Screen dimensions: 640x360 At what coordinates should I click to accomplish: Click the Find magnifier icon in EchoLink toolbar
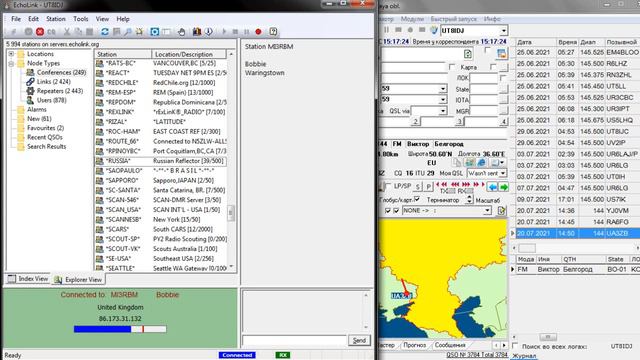click(x=128, y=31)
